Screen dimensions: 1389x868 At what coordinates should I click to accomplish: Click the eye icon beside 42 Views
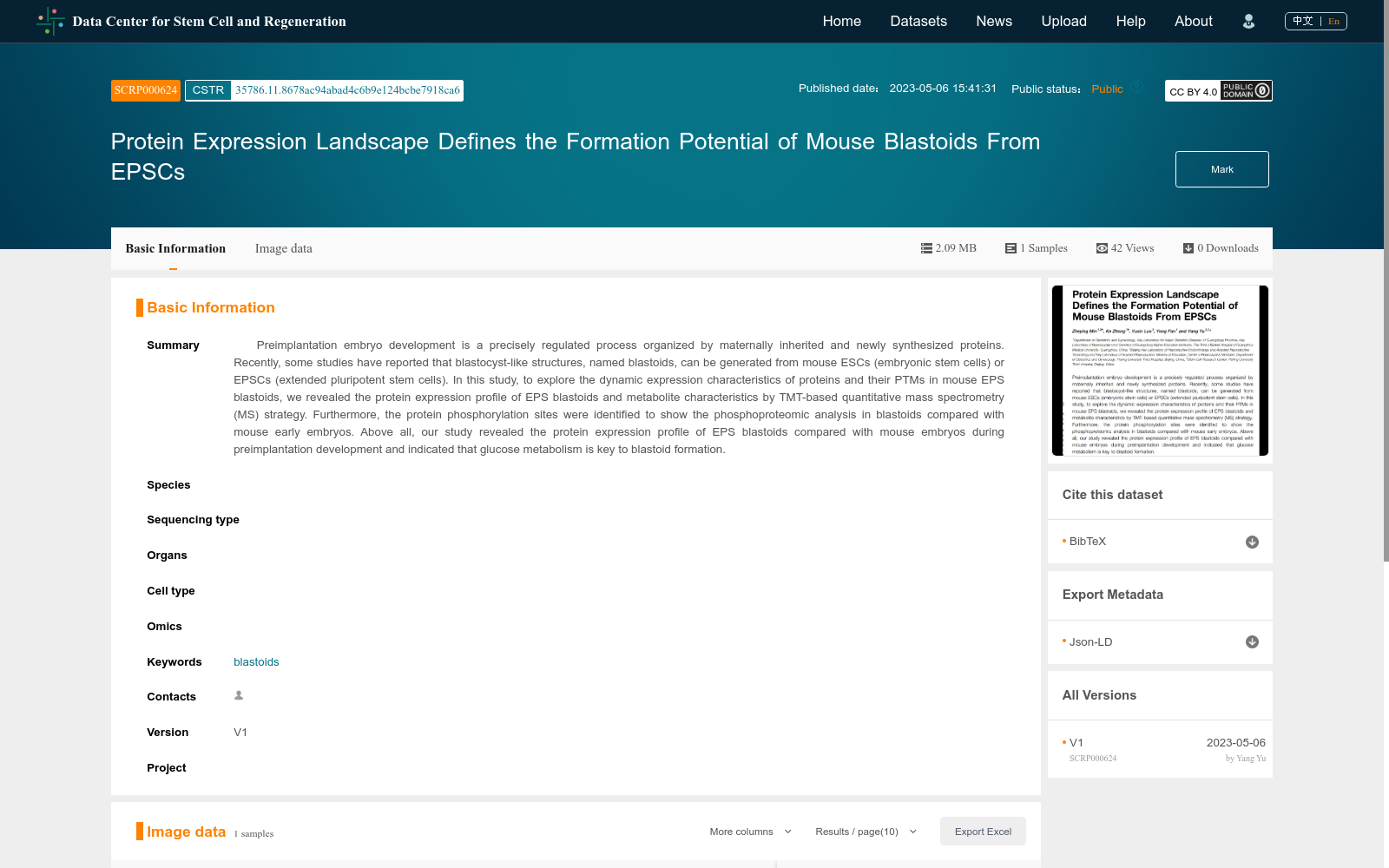[1101, 247]
